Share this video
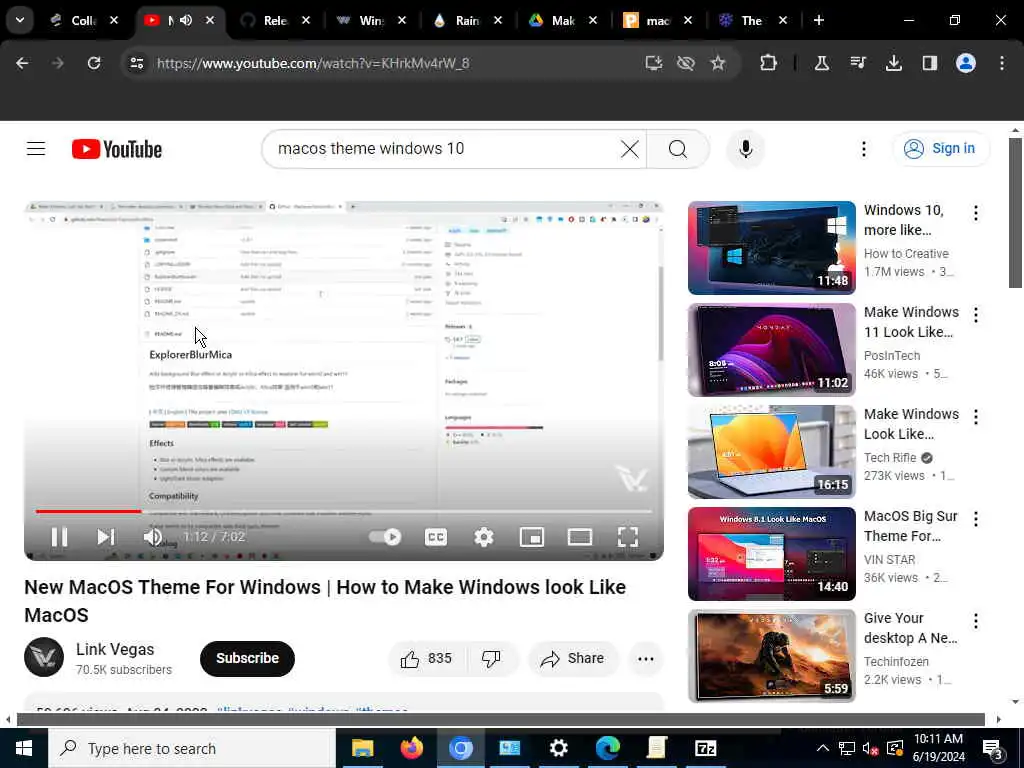This screenshot has height=768, width=1024. (x=572, y=658)
